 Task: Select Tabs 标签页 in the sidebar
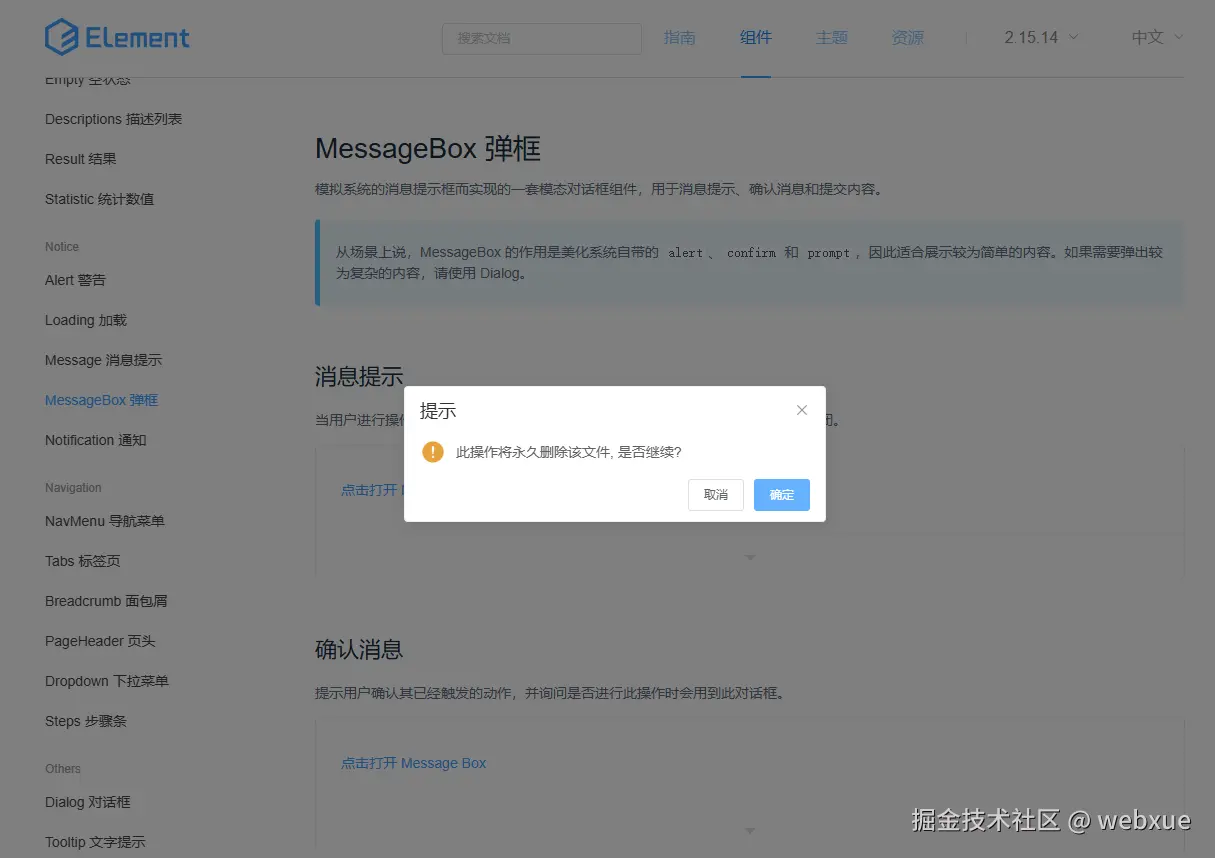coord(82,560)
